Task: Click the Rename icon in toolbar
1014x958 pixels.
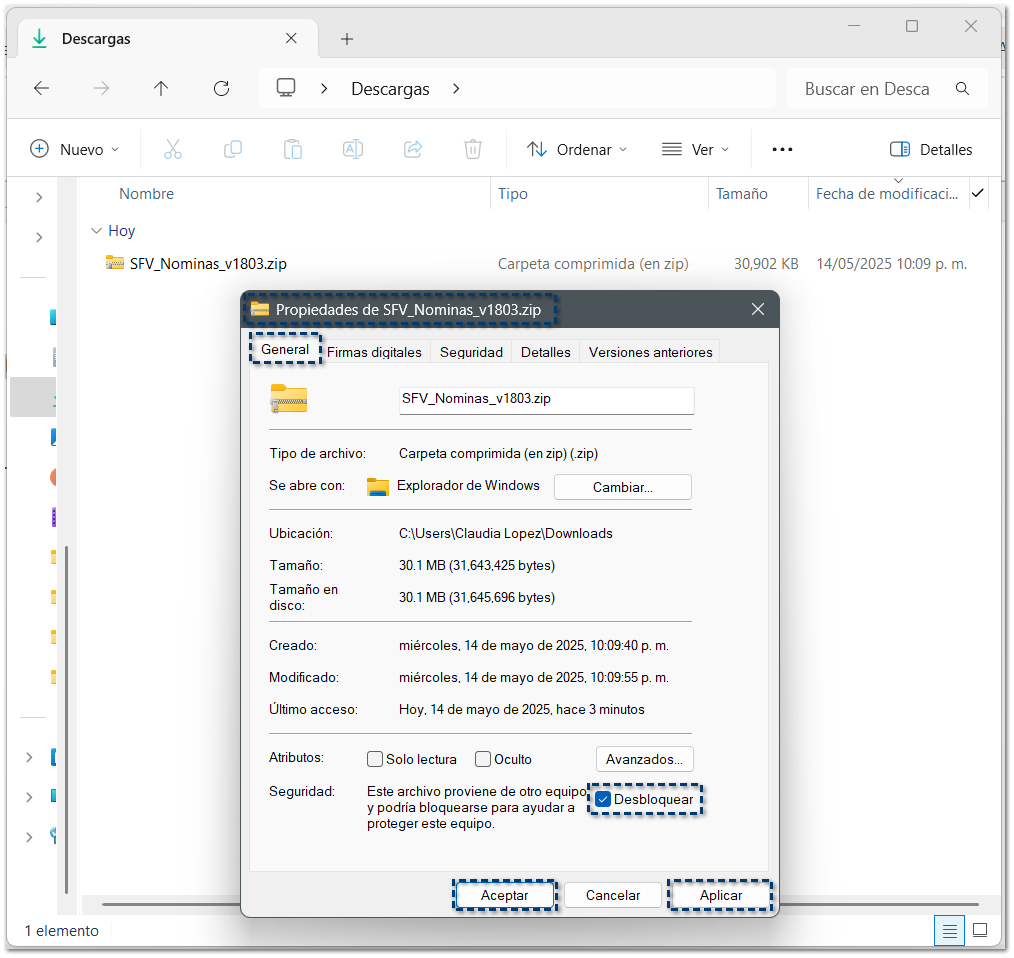Action: [352, 149]
